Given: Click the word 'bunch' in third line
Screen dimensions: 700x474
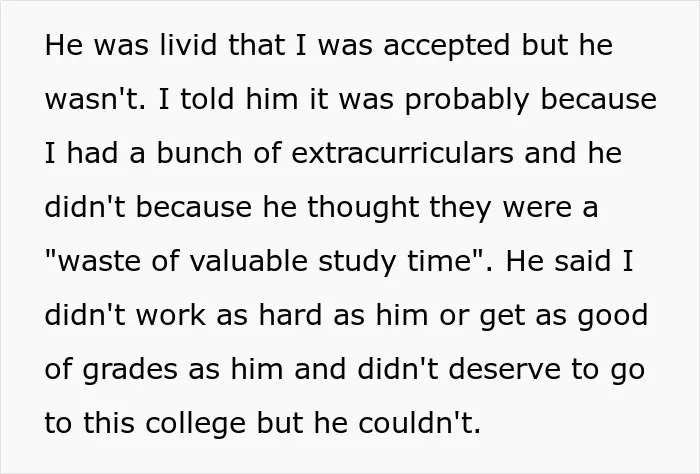Looking at the screenshot, I should pyautogui.click(x=200, y=153).
